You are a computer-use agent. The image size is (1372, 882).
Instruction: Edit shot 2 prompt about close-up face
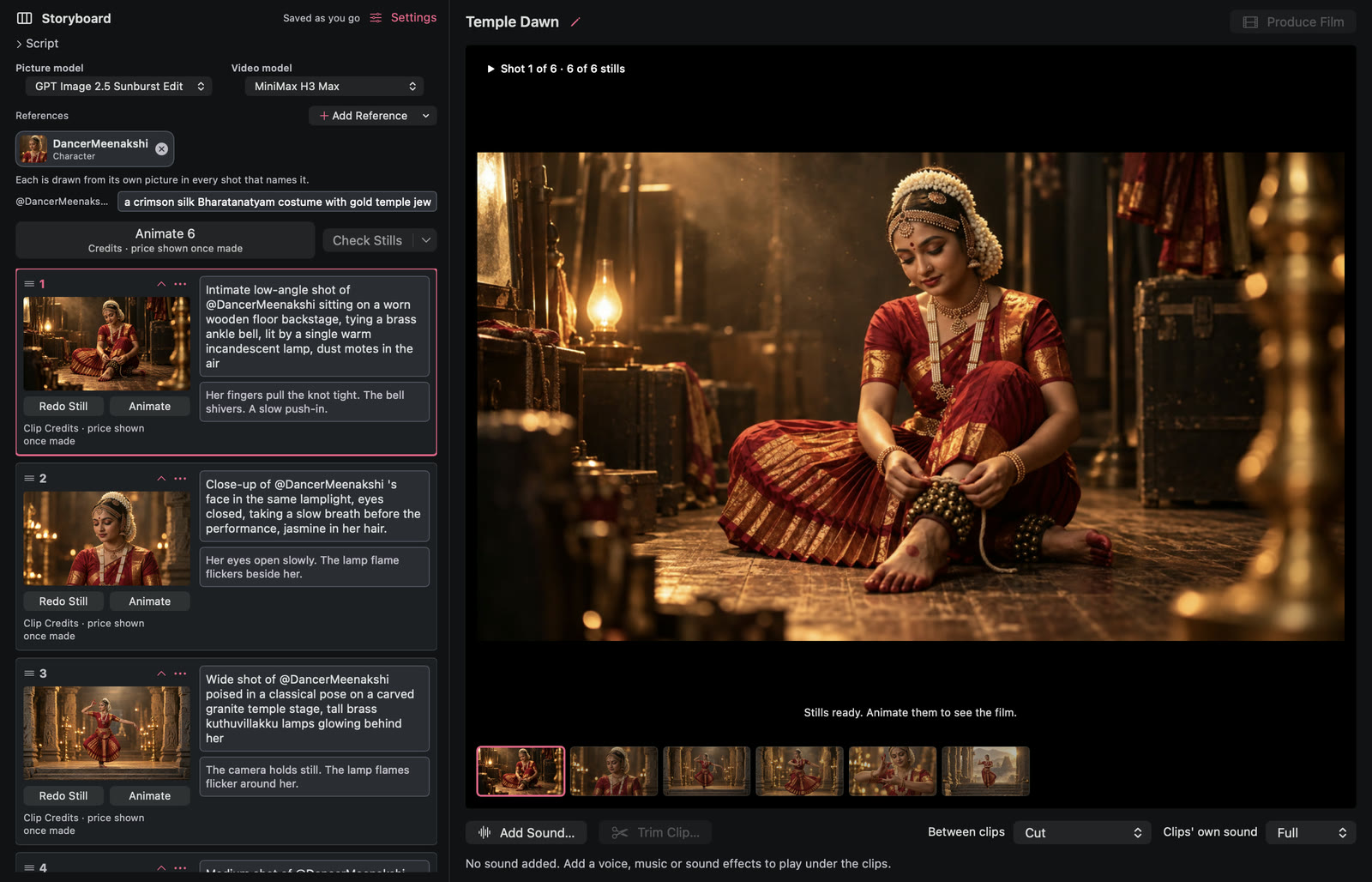[314, 506]
